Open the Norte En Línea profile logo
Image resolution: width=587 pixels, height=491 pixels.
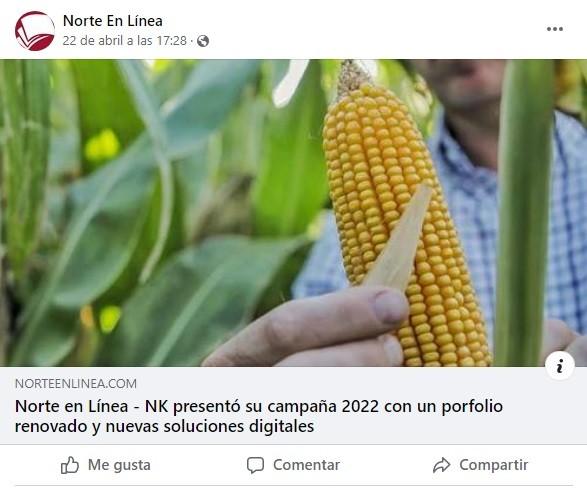35,31
